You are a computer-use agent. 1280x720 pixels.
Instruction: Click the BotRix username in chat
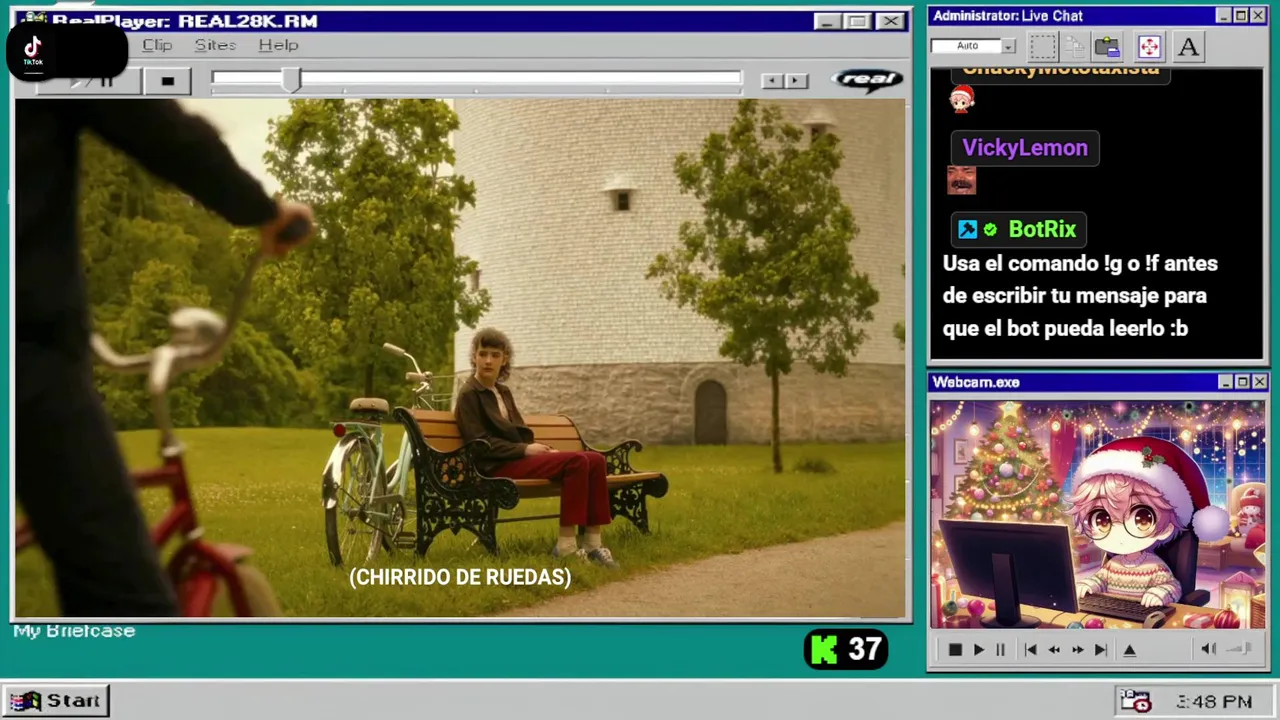coord(1042,230)
